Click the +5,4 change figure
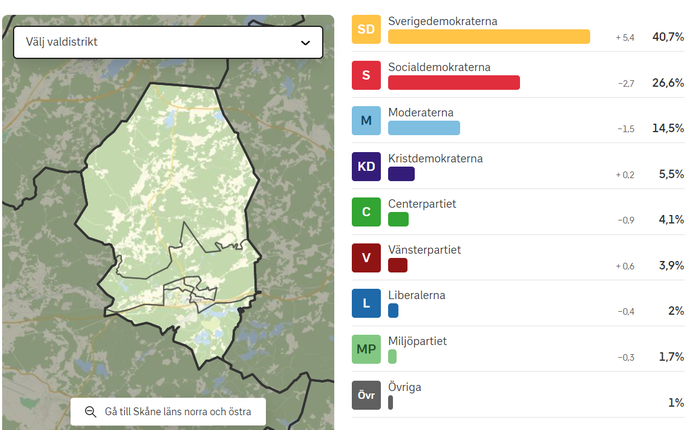 point(625,38)
